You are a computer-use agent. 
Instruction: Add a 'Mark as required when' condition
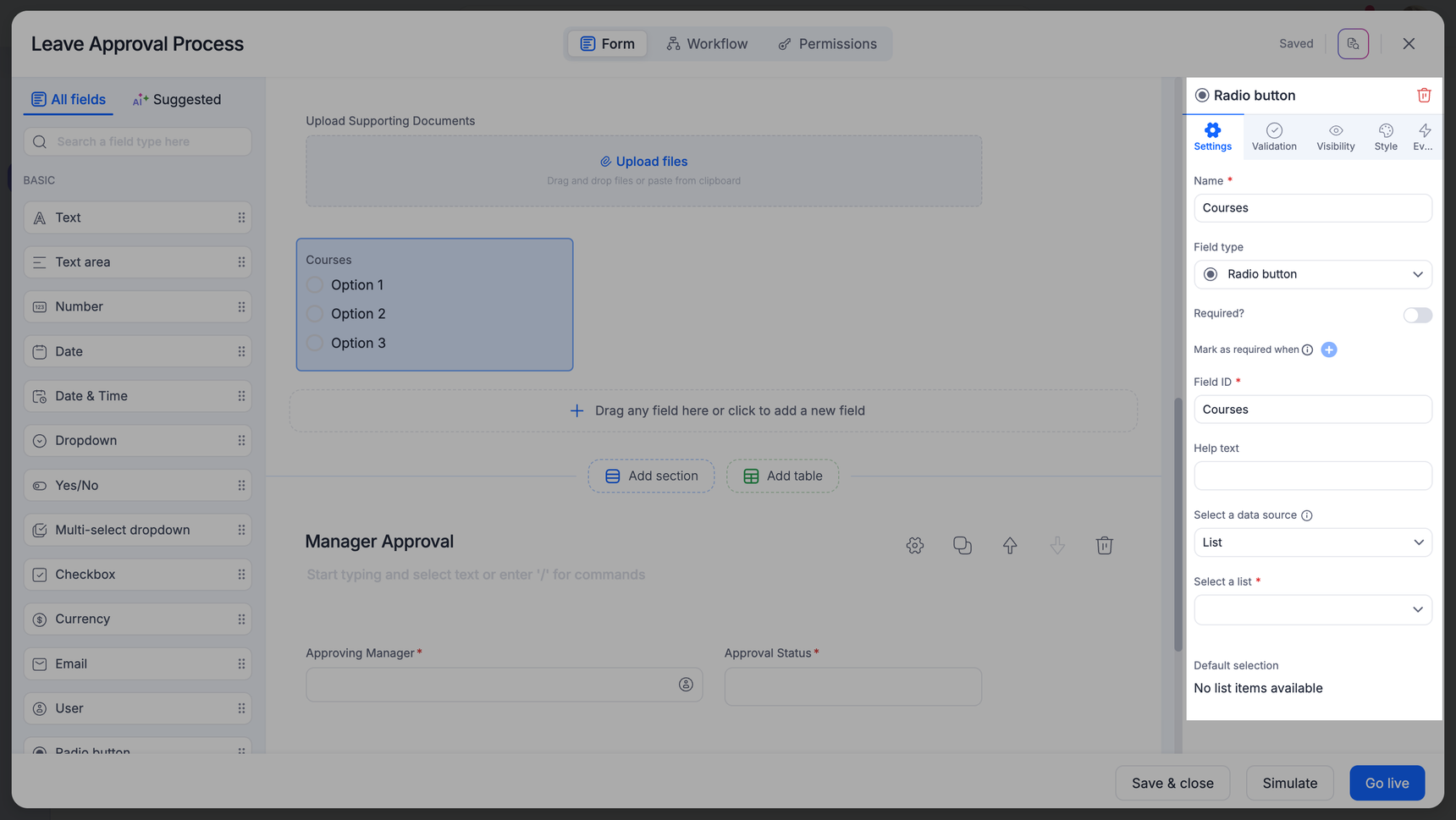tap(1329, 349)
